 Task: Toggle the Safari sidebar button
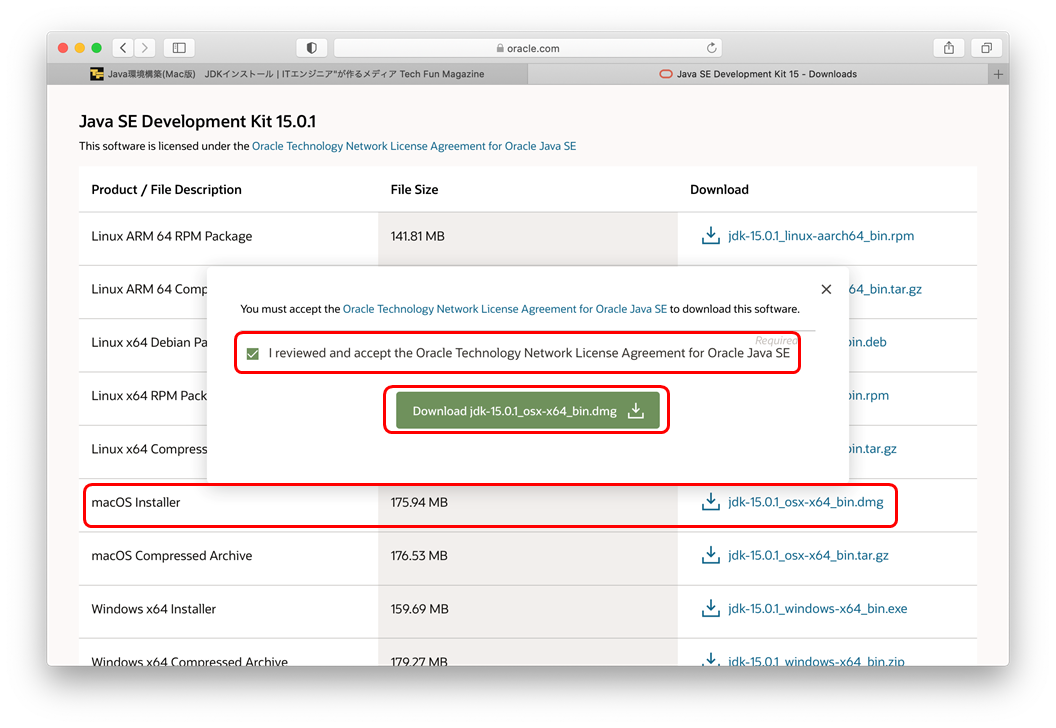point(179,48)
